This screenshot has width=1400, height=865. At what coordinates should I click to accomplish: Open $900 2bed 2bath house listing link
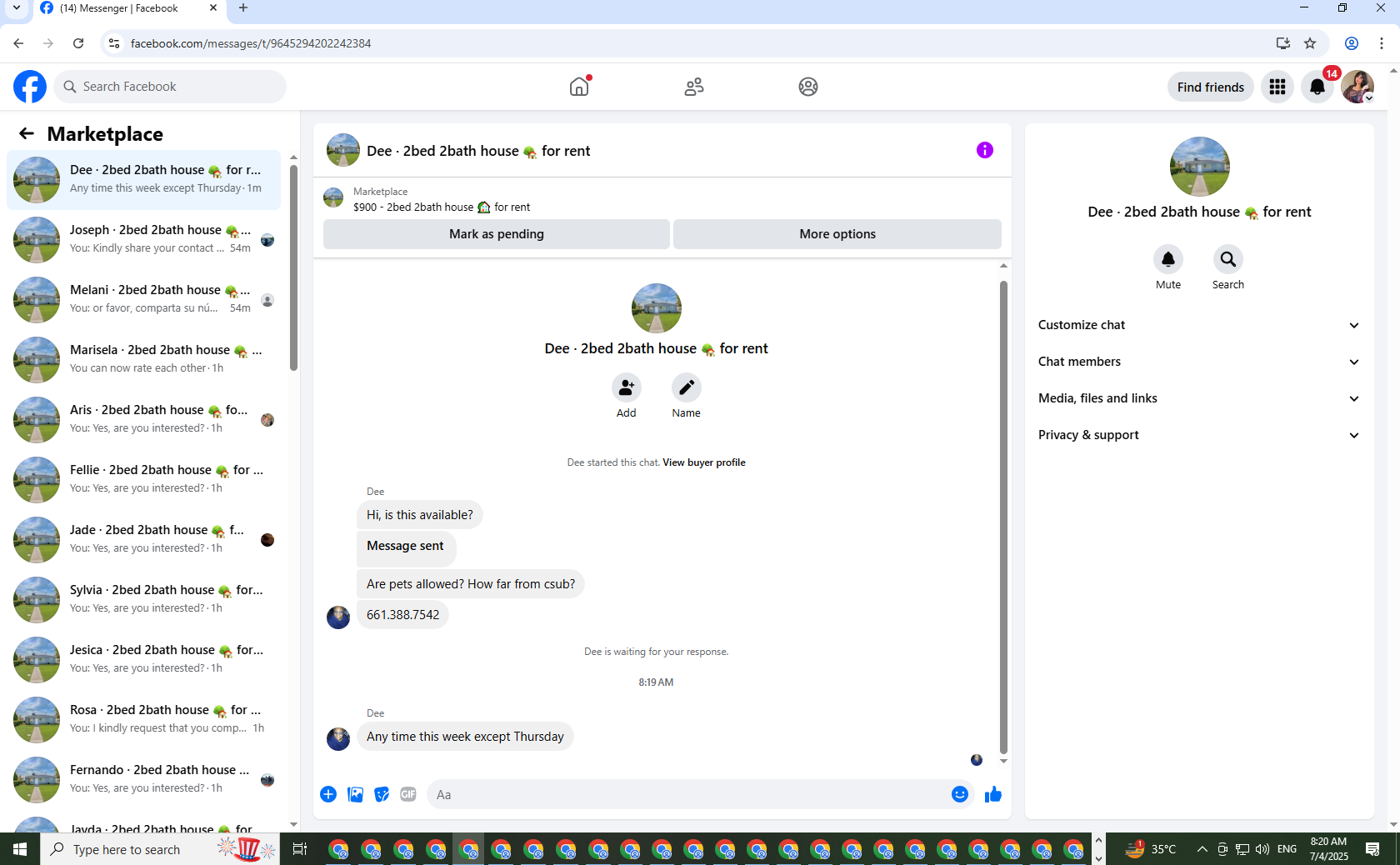click(442, 207)
